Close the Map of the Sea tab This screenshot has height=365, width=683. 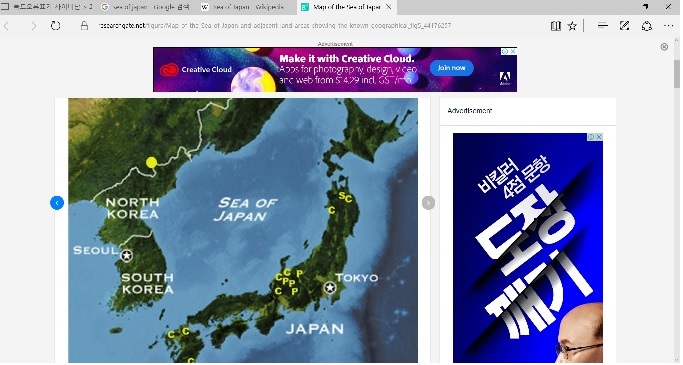pos(389,7)
